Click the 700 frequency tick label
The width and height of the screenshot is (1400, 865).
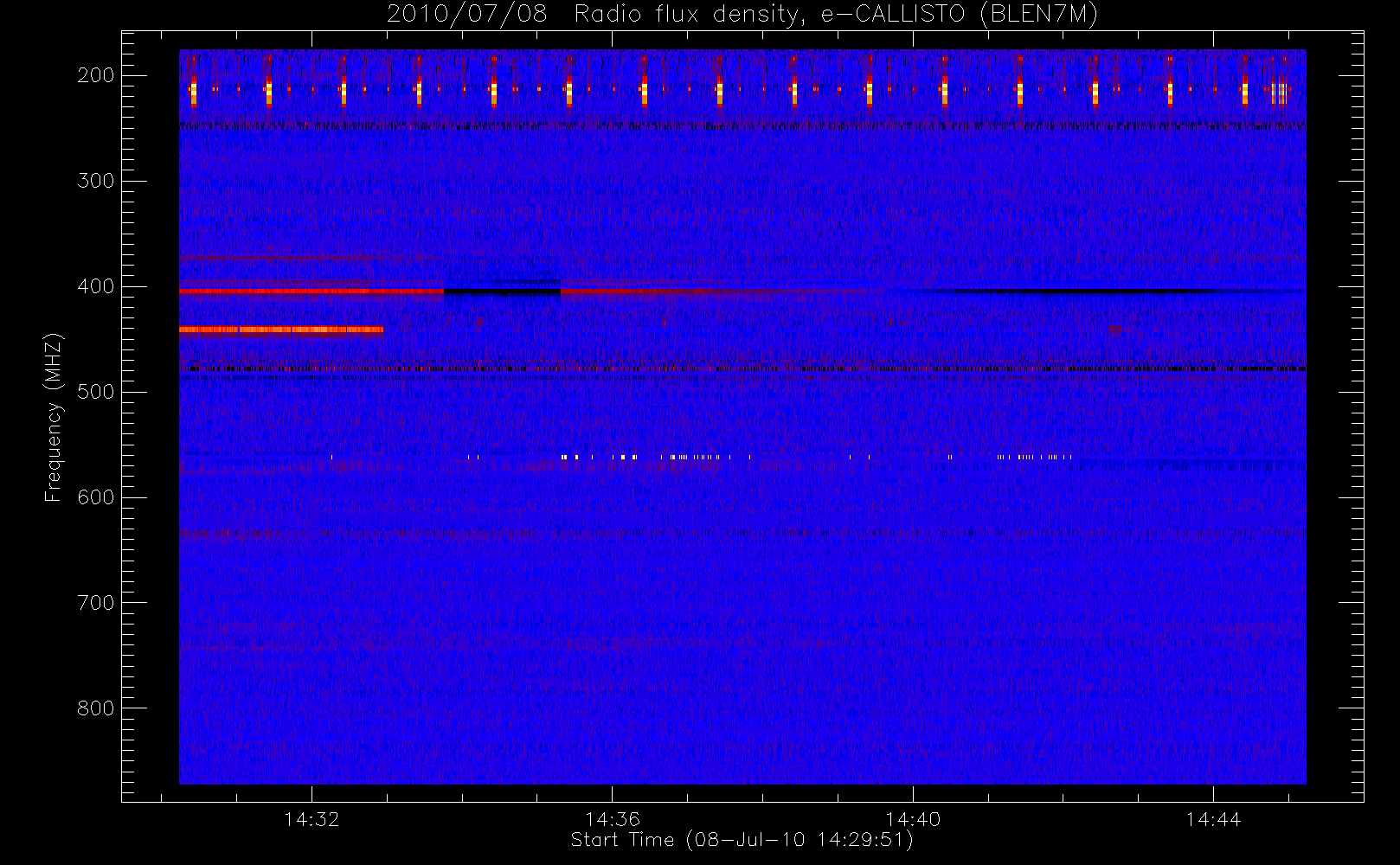point(96,603)
